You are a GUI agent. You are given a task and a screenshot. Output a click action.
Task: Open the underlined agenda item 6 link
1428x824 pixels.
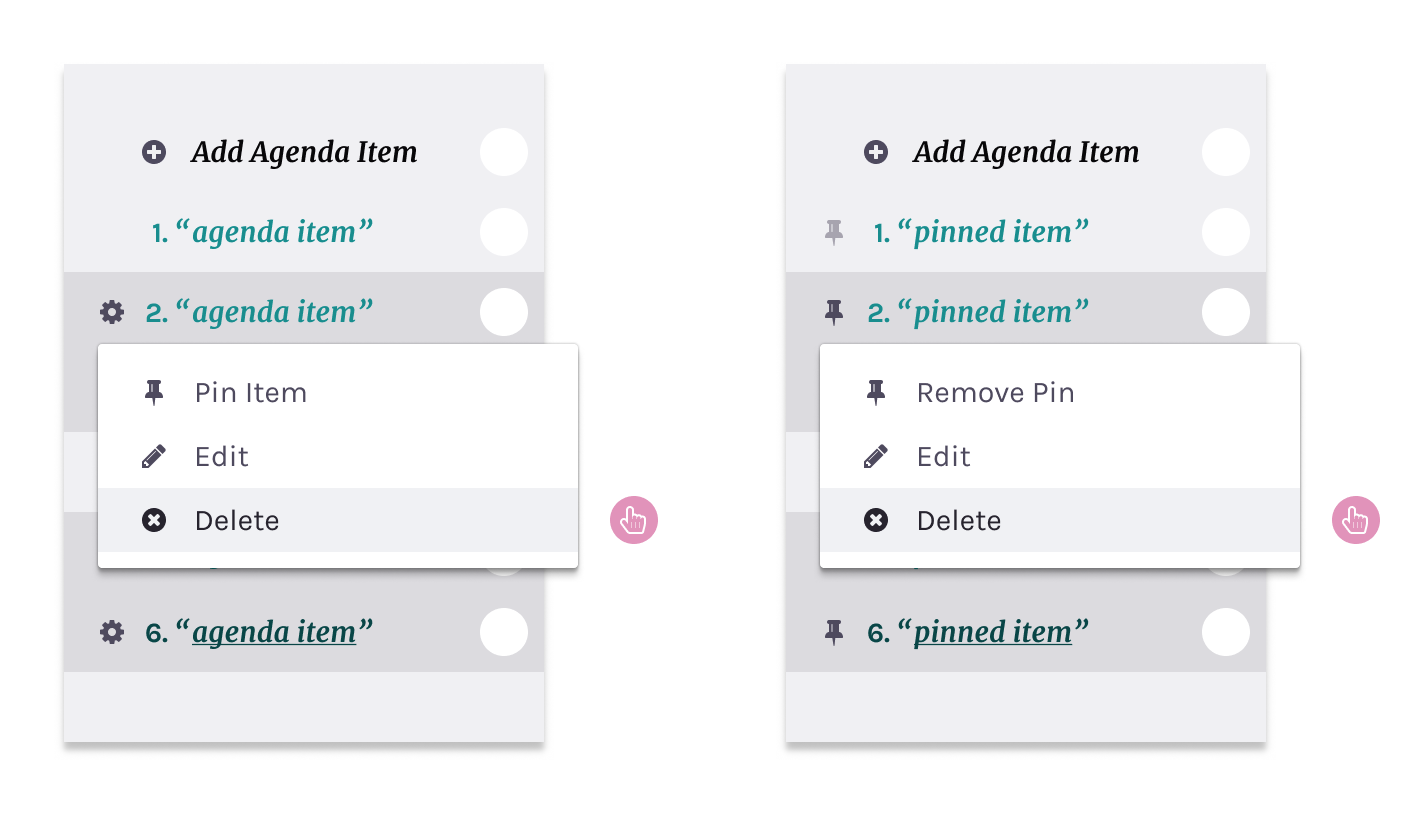point(274,632)
